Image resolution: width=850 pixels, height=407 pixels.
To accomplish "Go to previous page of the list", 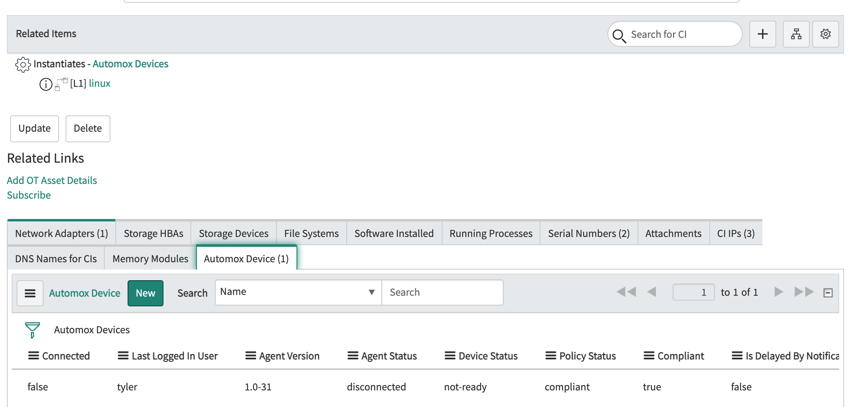I will pyautogui.click(x=652, y=292).
